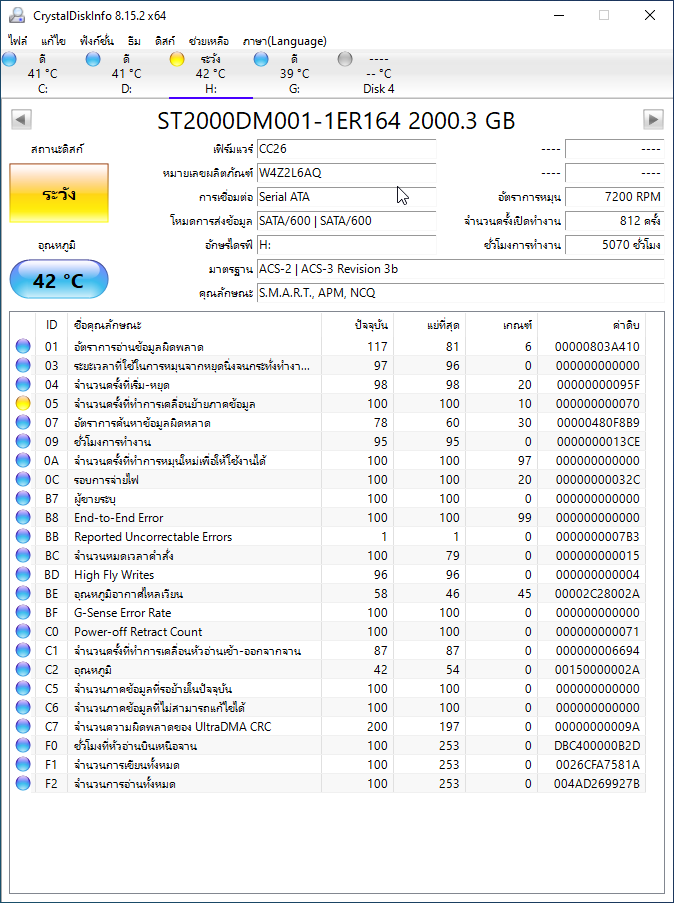This screenshot has height=903, width=674.
Task: Click status orb for attribute ID C2
Action: pyautogui.click(x=23, y=670)
